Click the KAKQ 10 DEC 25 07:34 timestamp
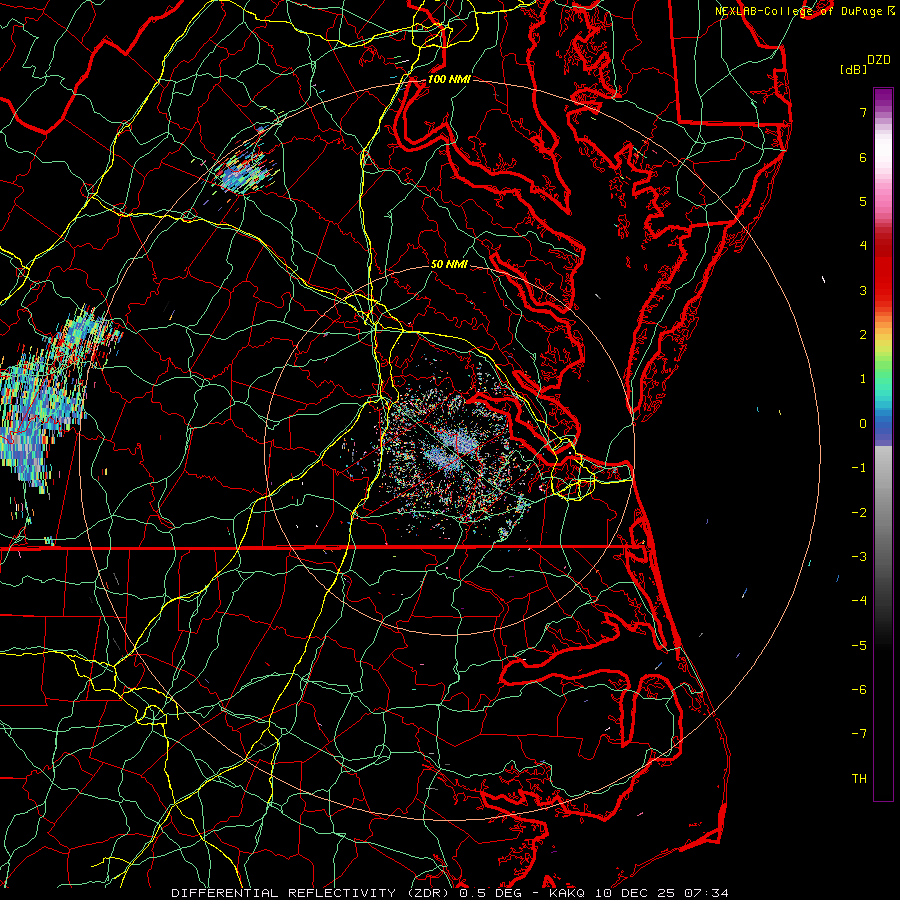The width and height of the screenshot is (900, 900). [x=639, y=893]
